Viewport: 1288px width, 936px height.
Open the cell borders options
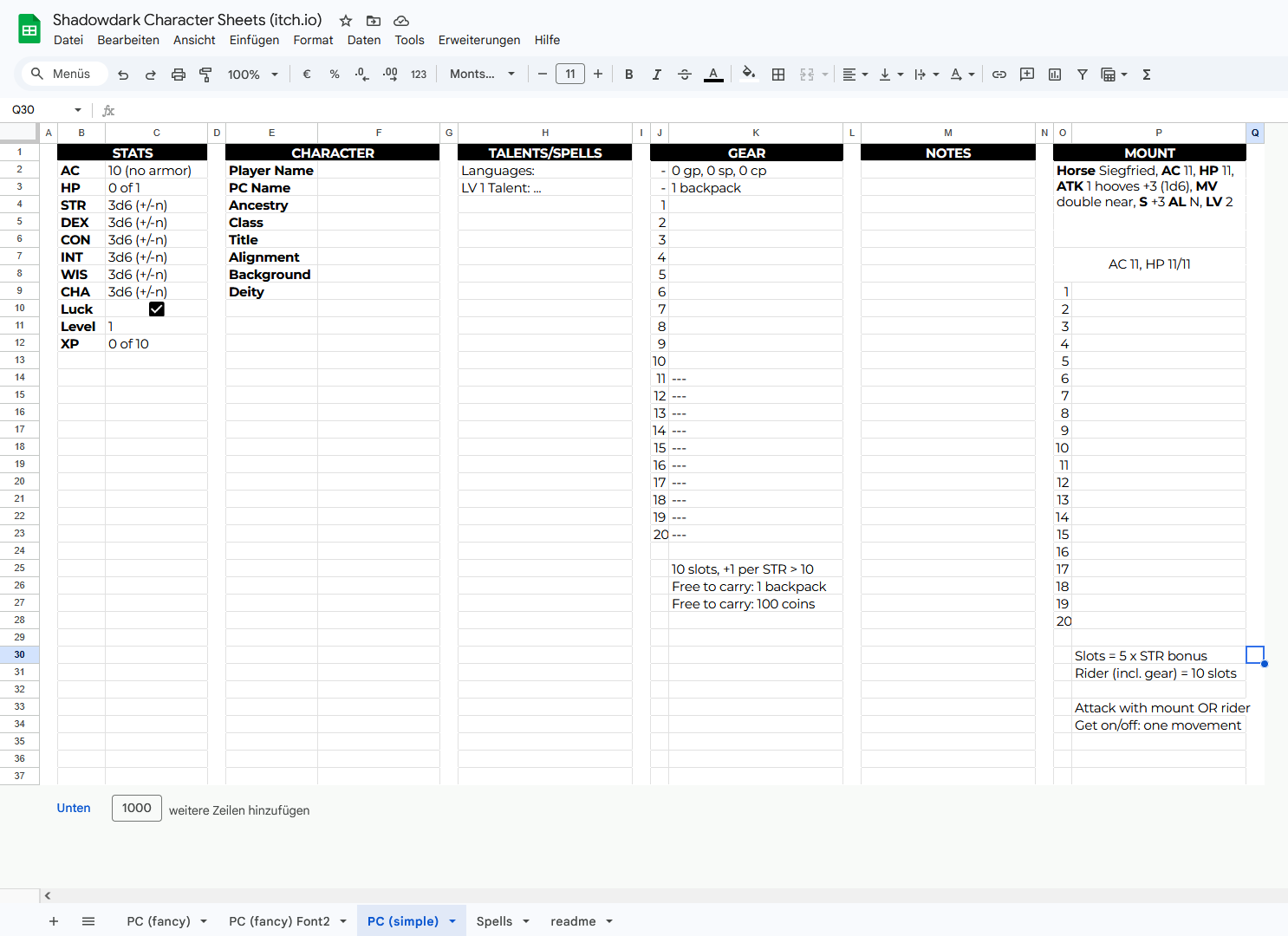(778, 75)
